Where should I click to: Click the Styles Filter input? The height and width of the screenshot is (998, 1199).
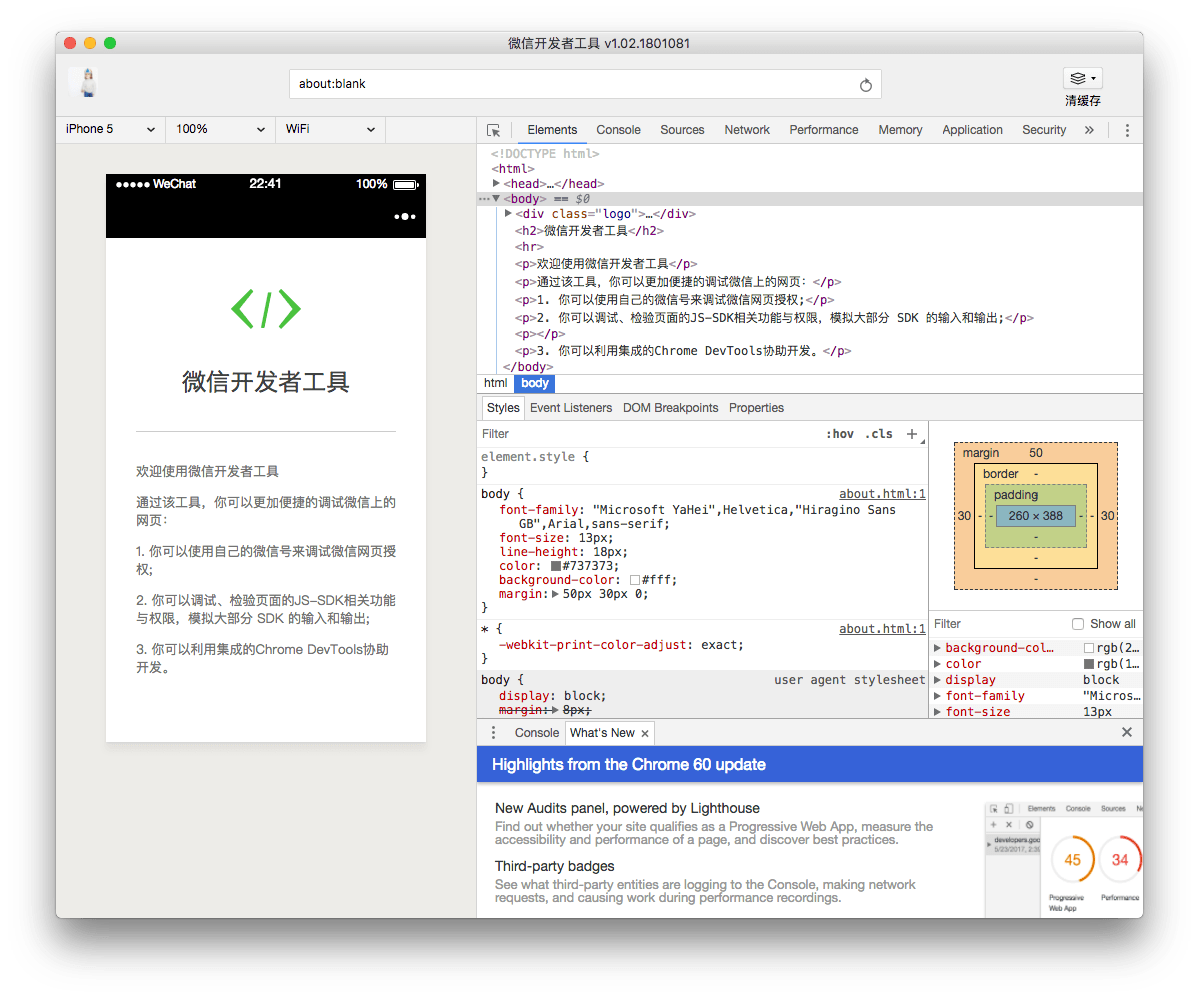650,434
